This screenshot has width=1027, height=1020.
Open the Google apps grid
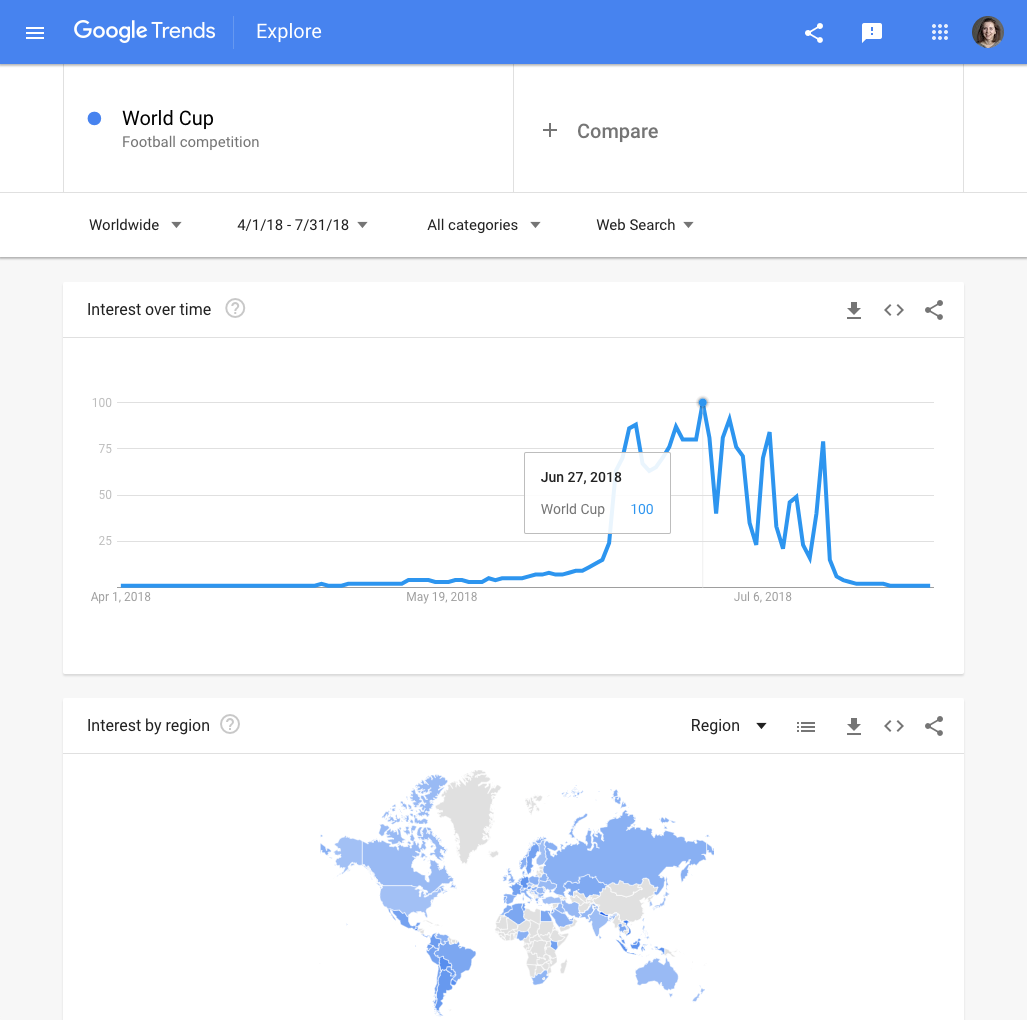pos(940,32)
